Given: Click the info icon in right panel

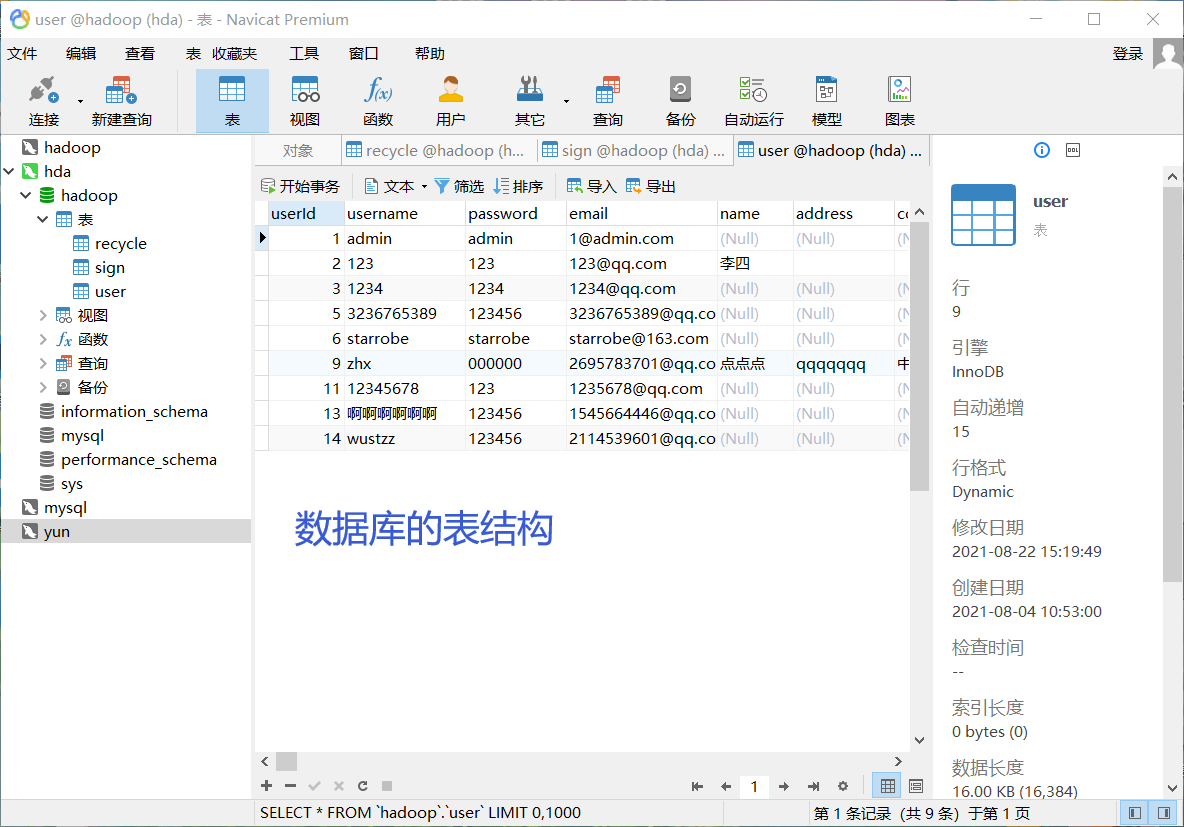Looking at the screenshot, I should pyautogui.click(x=1041, y=150).
